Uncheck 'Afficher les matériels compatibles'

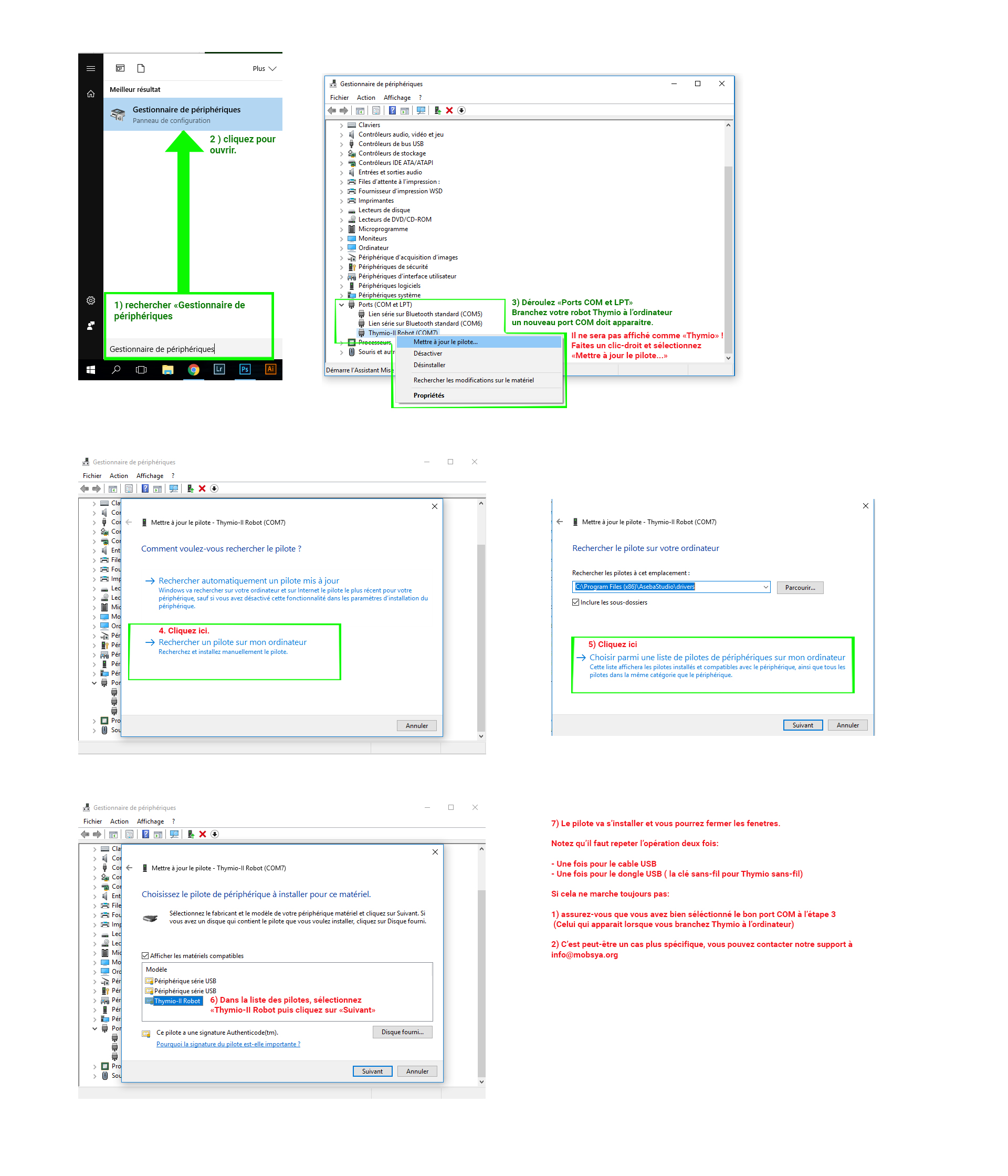pos(146,956)
